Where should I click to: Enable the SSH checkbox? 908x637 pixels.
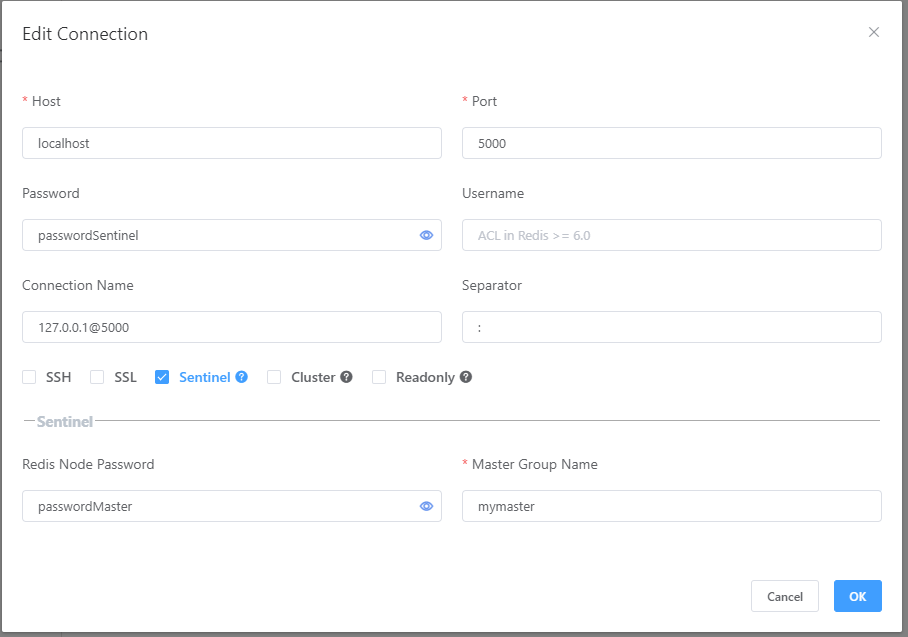point(29,377)
